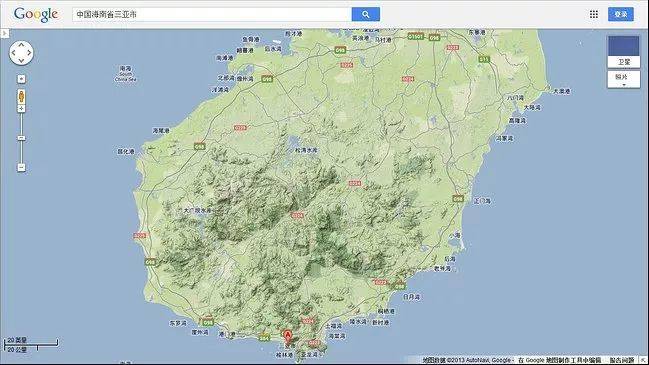This screenshot has height=365, width=649.
Task: Open the Google apps grid
Action: 594,14
